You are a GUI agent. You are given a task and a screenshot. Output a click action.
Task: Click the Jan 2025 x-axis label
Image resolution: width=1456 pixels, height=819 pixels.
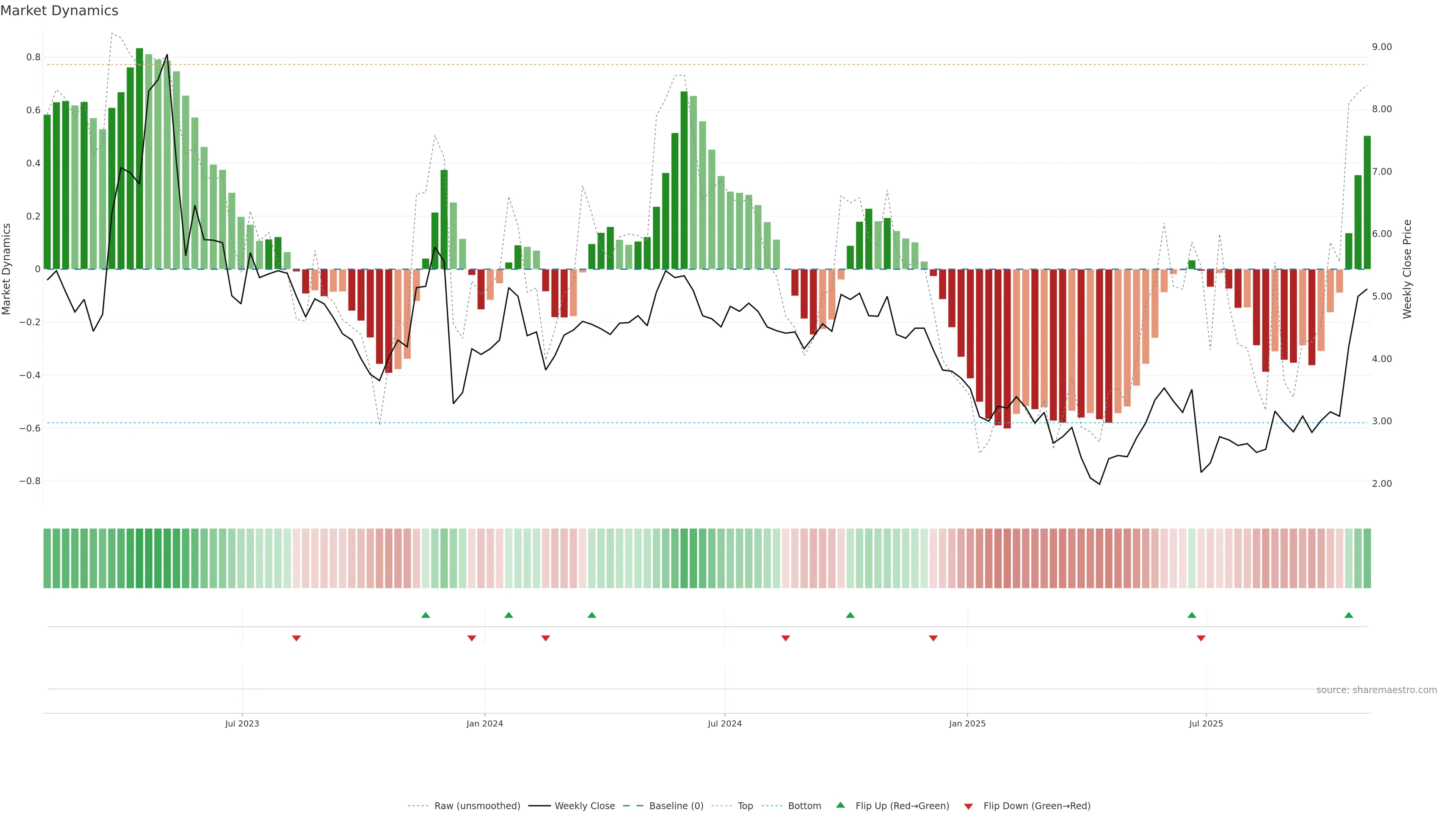tap(967, 723)
